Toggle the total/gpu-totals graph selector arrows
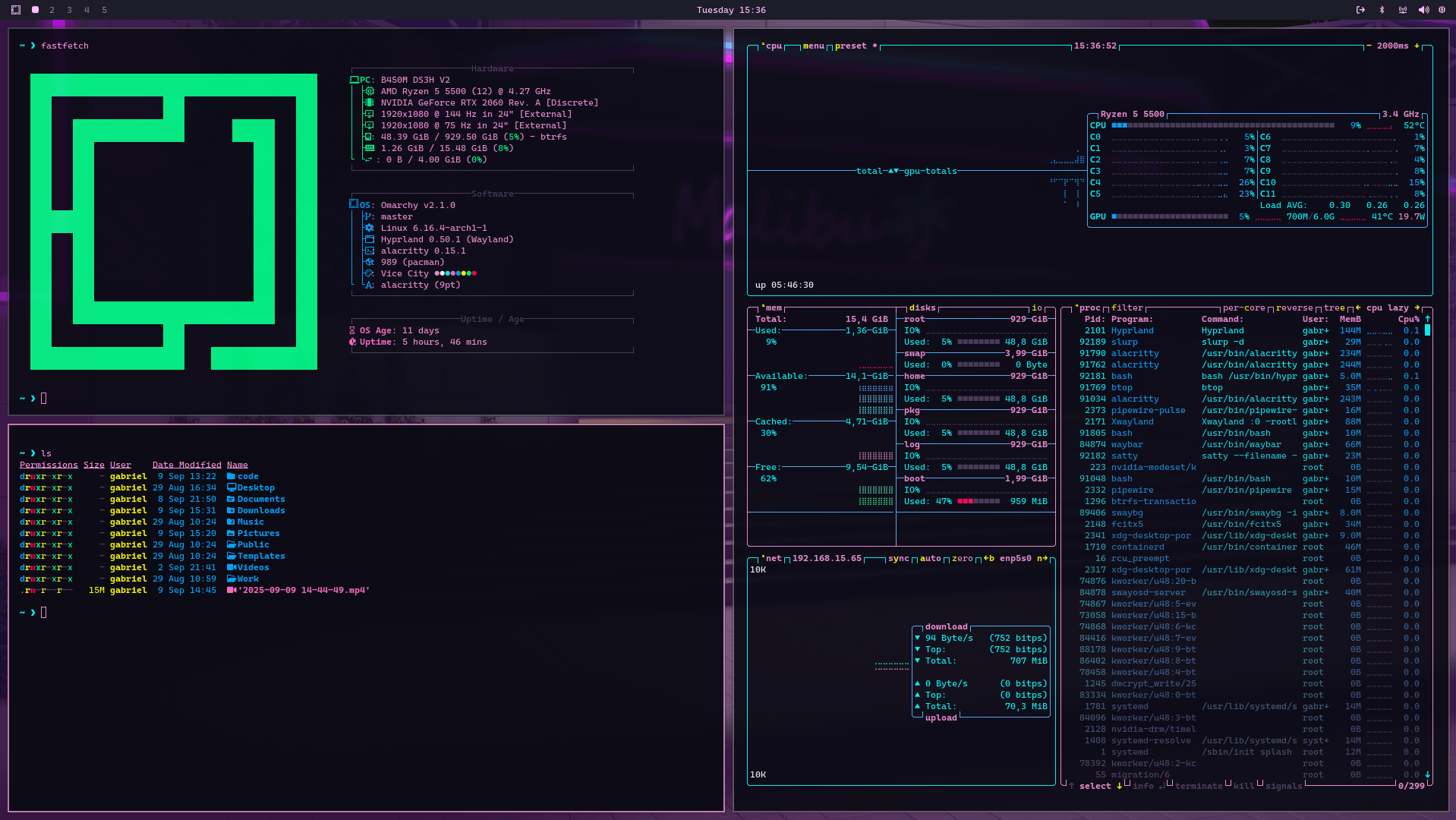Image resolution: width=1456 pixels, height=820 pixels. pyautogui.click(x=893, y=171)
